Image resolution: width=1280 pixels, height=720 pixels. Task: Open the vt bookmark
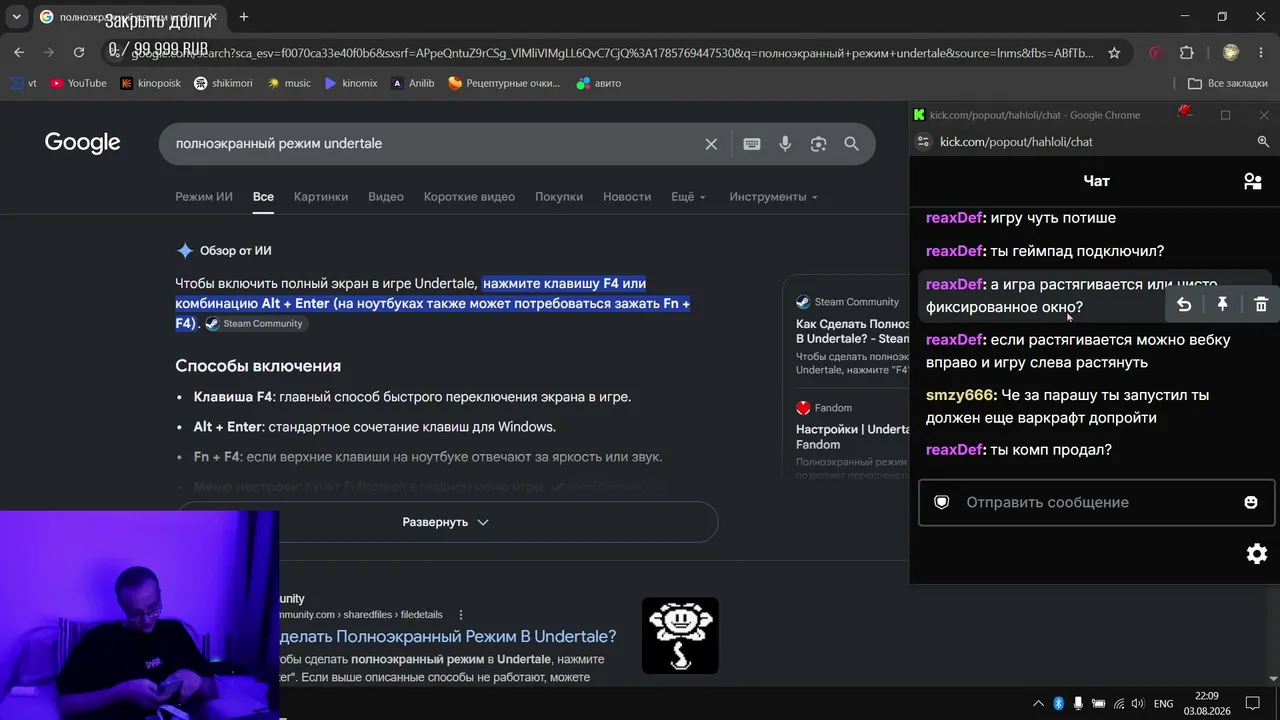click(x=23, y=83)
